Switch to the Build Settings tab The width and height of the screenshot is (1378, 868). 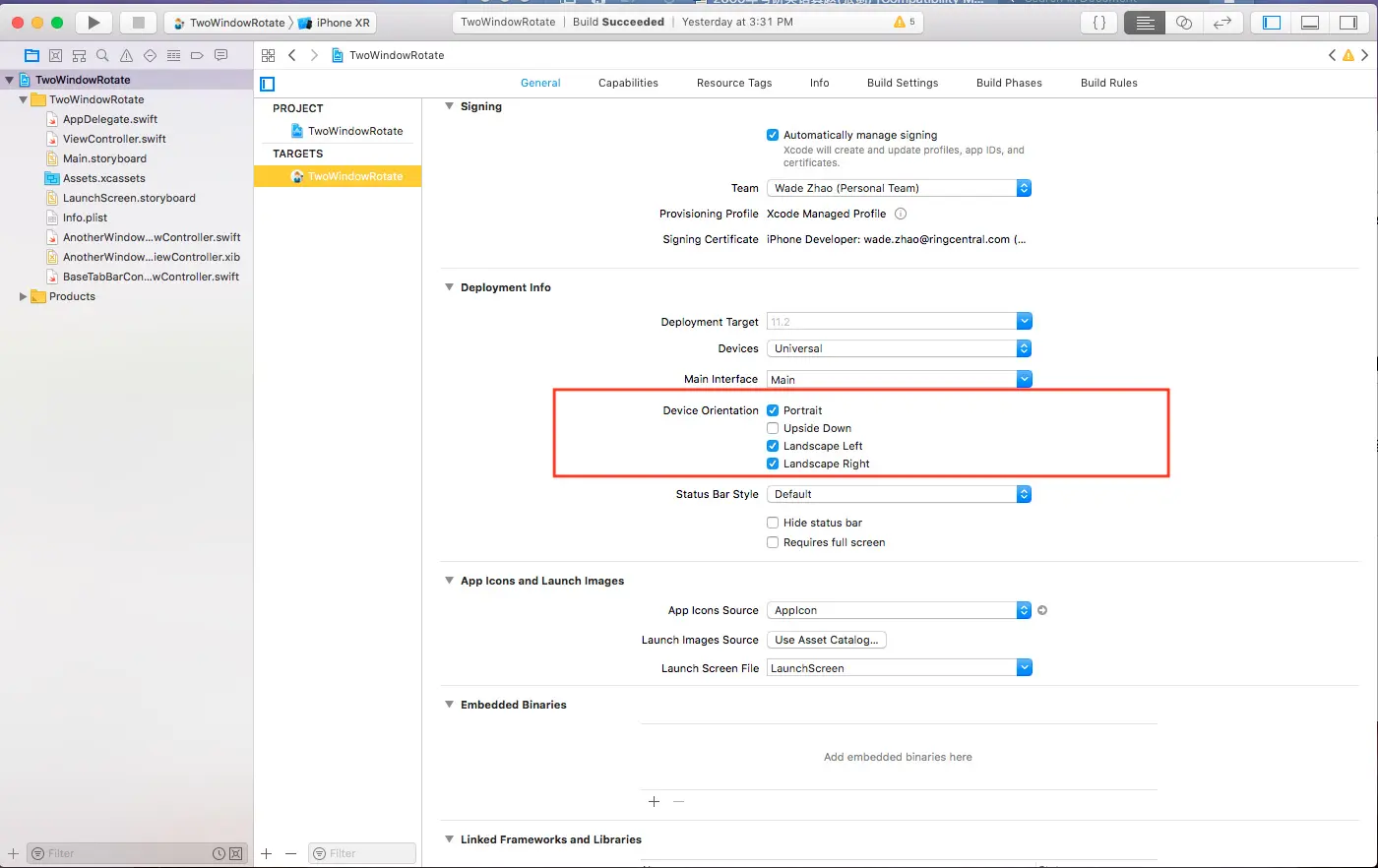pos(903,83)
